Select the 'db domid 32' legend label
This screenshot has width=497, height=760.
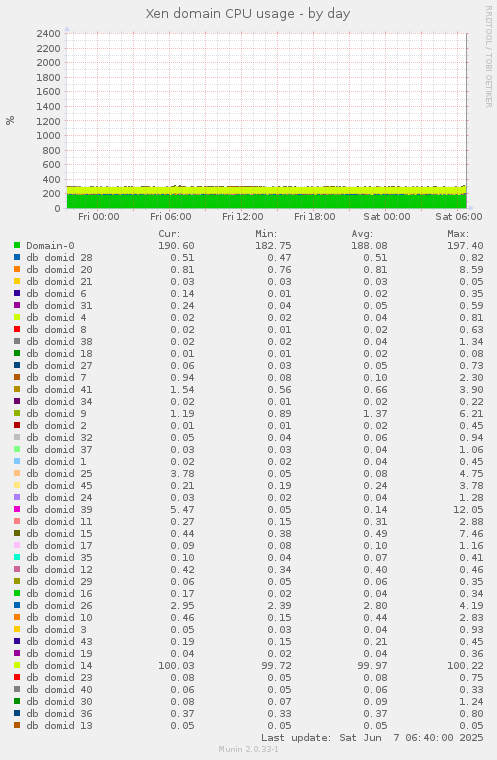pos(59,438)
